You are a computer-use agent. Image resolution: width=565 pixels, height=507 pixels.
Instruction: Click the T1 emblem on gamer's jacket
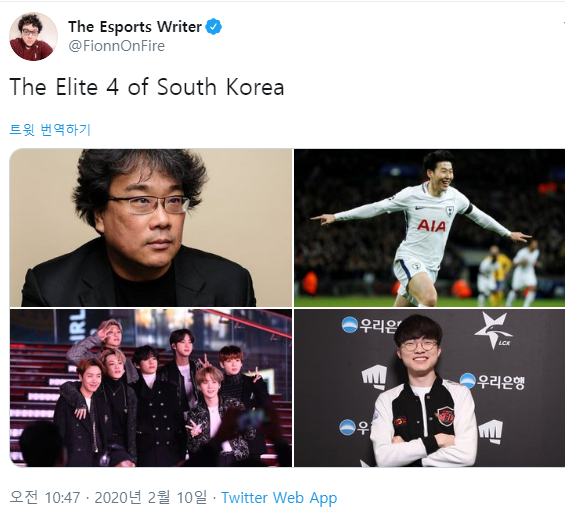pyautogui.click(x=445, y=416)
